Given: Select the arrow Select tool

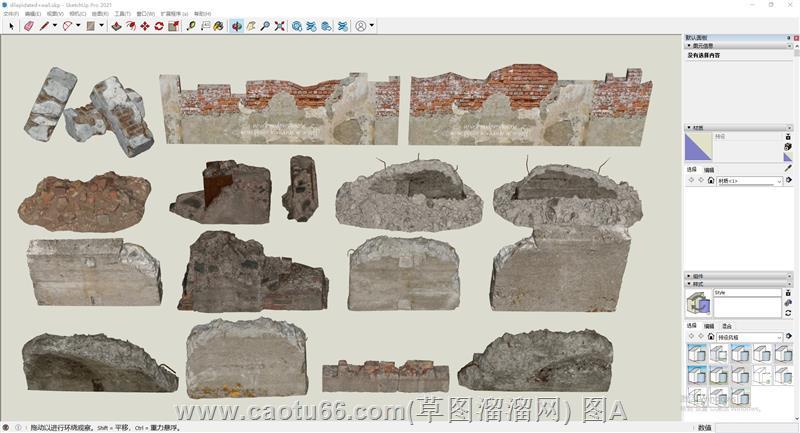Looking at the screenshot, I should (11, 26).
